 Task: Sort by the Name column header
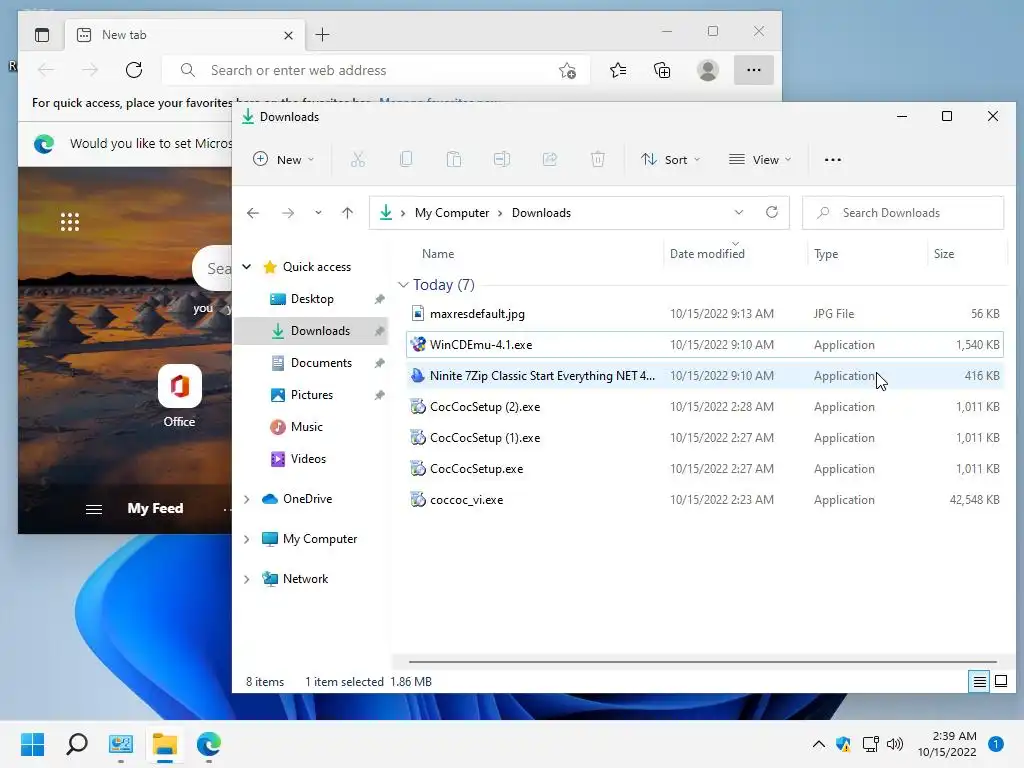pos(438,253)
